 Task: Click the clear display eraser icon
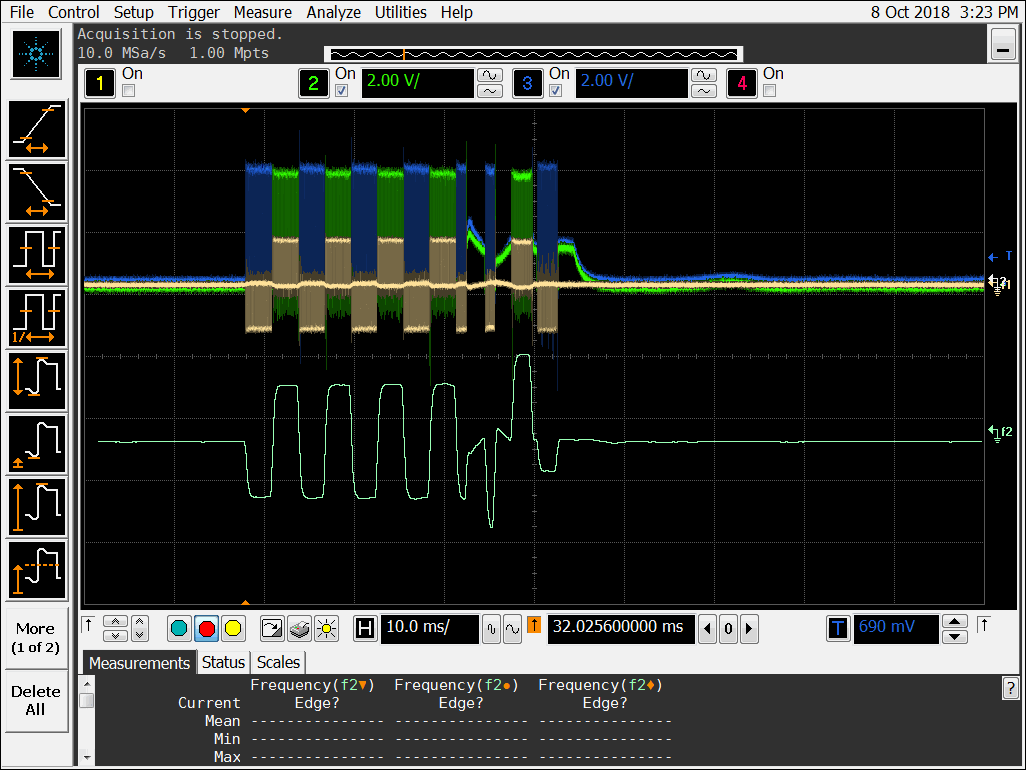(x=299, y=629)
